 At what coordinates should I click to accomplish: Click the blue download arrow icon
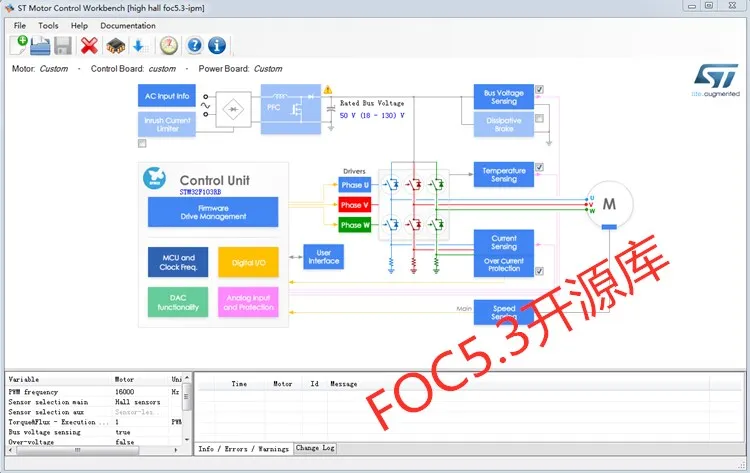(x=139, y=46)
